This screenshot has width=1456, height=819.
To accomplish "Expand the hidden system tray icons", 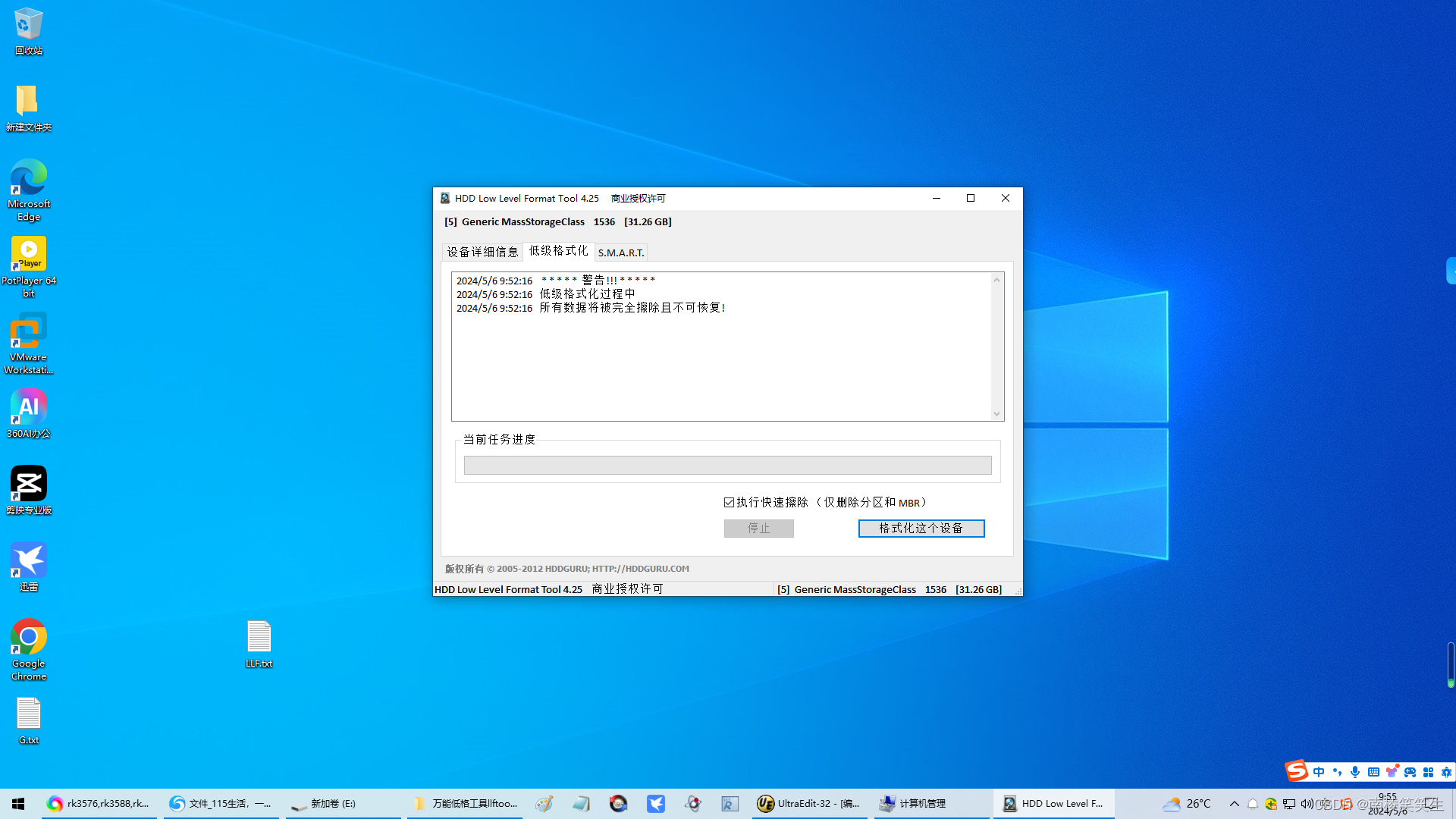I will 1234,804.
